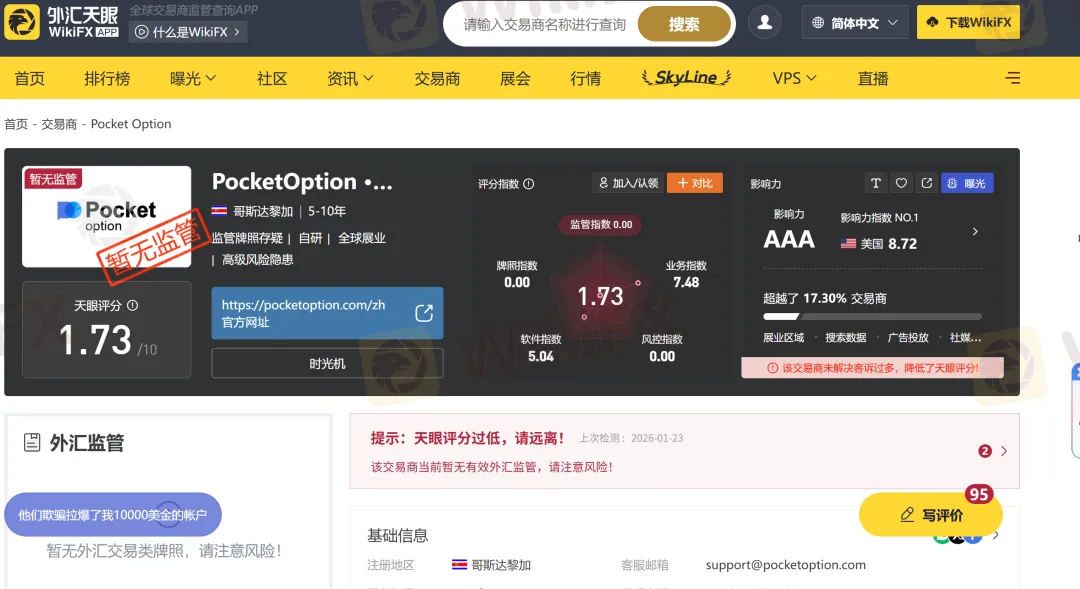Click the US flag beside 美国 8.72
1080x589 pixels.
tap(849, 243)
